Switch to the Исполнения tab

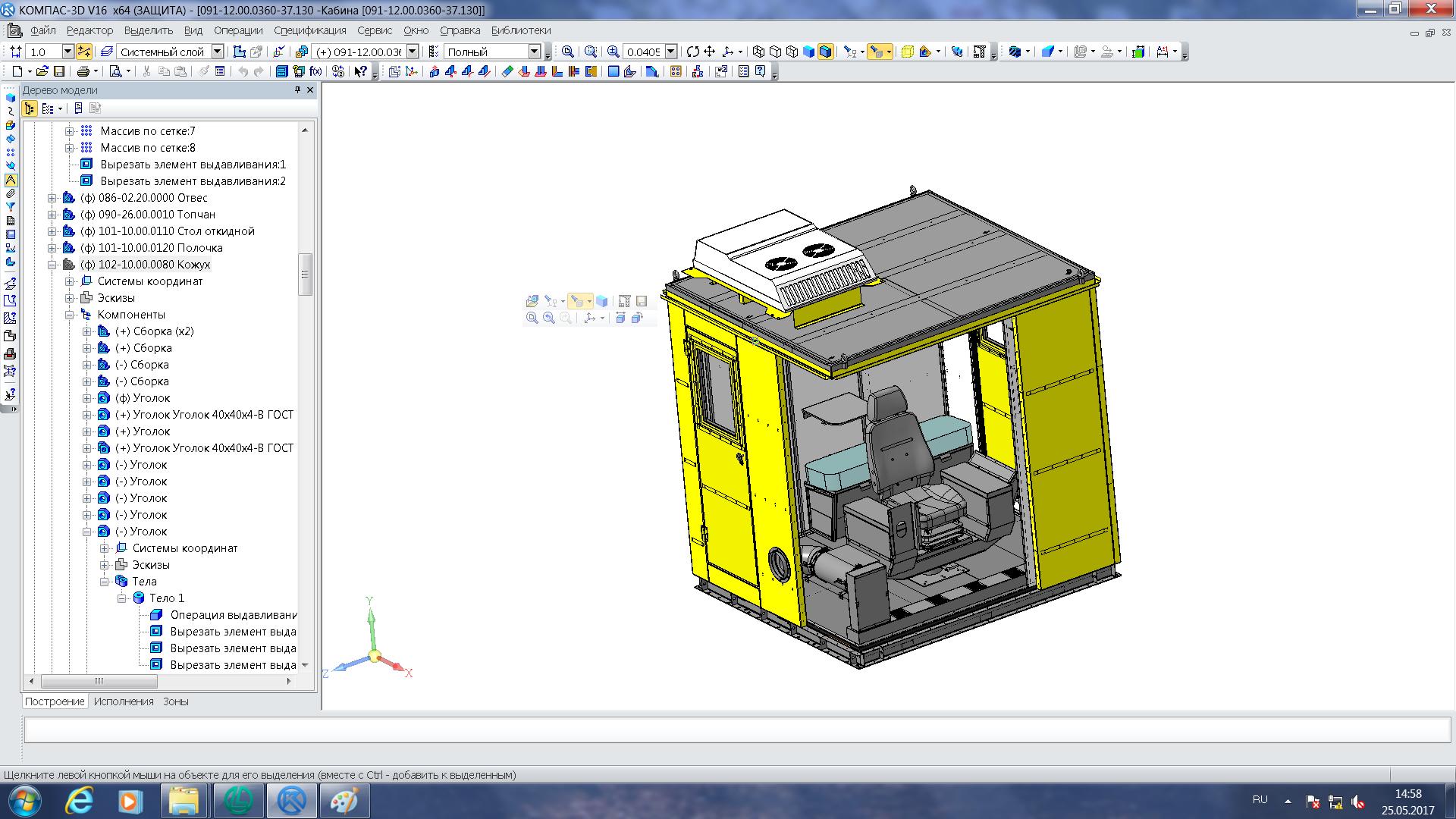point(124,701)
